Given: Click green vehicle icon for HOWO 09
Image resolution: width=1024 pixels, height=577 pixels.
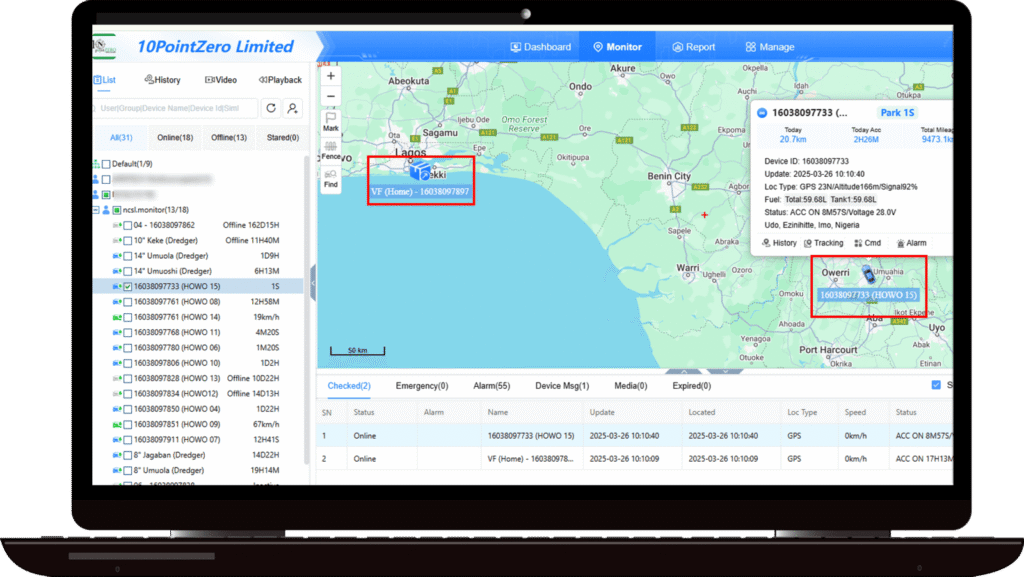Looking at the screenshot, I should pyautogui.click(x=117, y=424).
